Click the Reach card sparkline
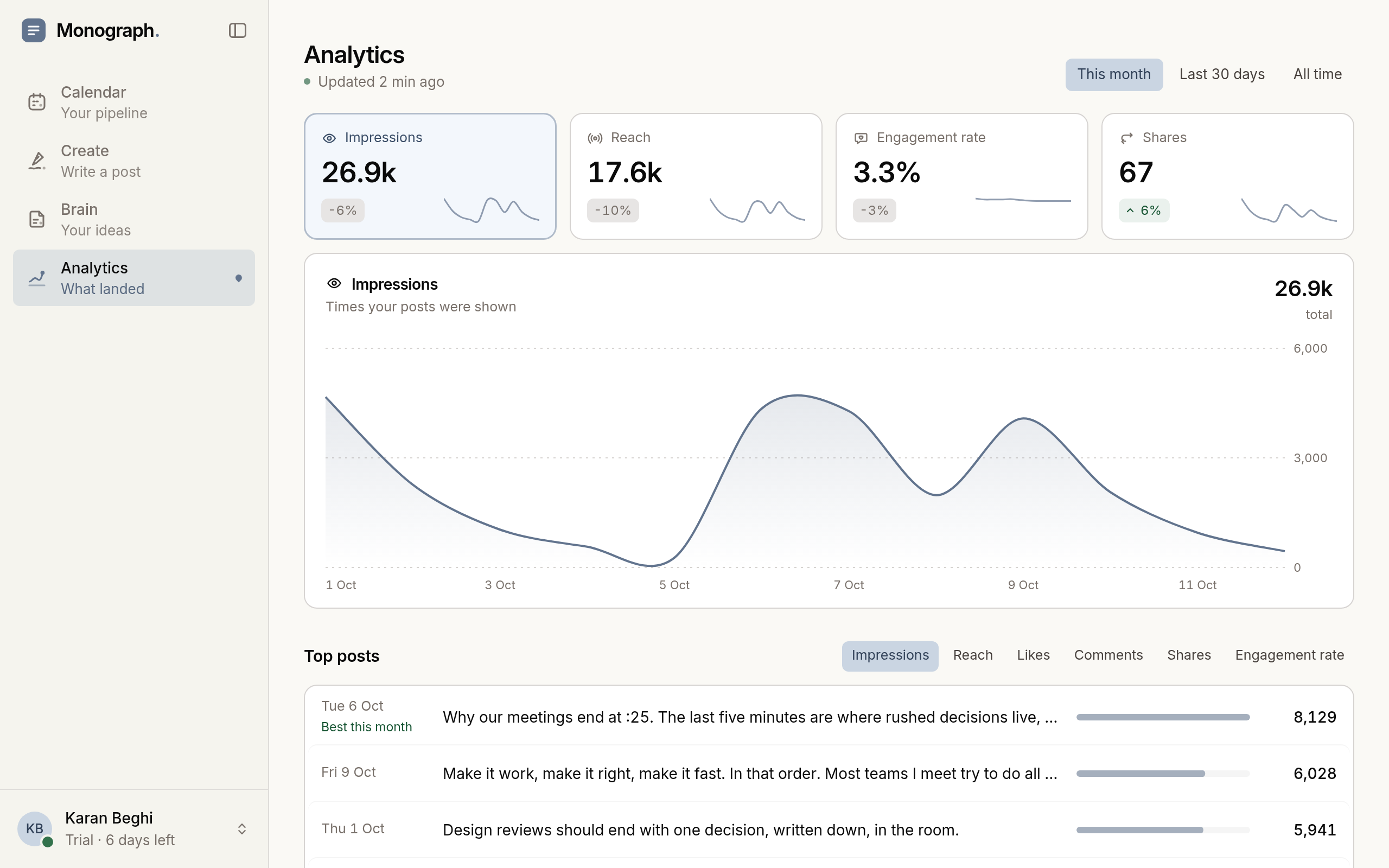 pos(757,210)
